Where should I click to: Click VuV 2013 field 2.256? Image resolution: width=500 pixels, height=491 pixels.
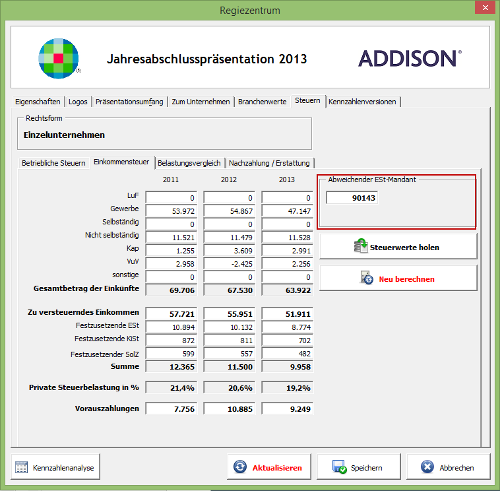click(x=287, y=263)
